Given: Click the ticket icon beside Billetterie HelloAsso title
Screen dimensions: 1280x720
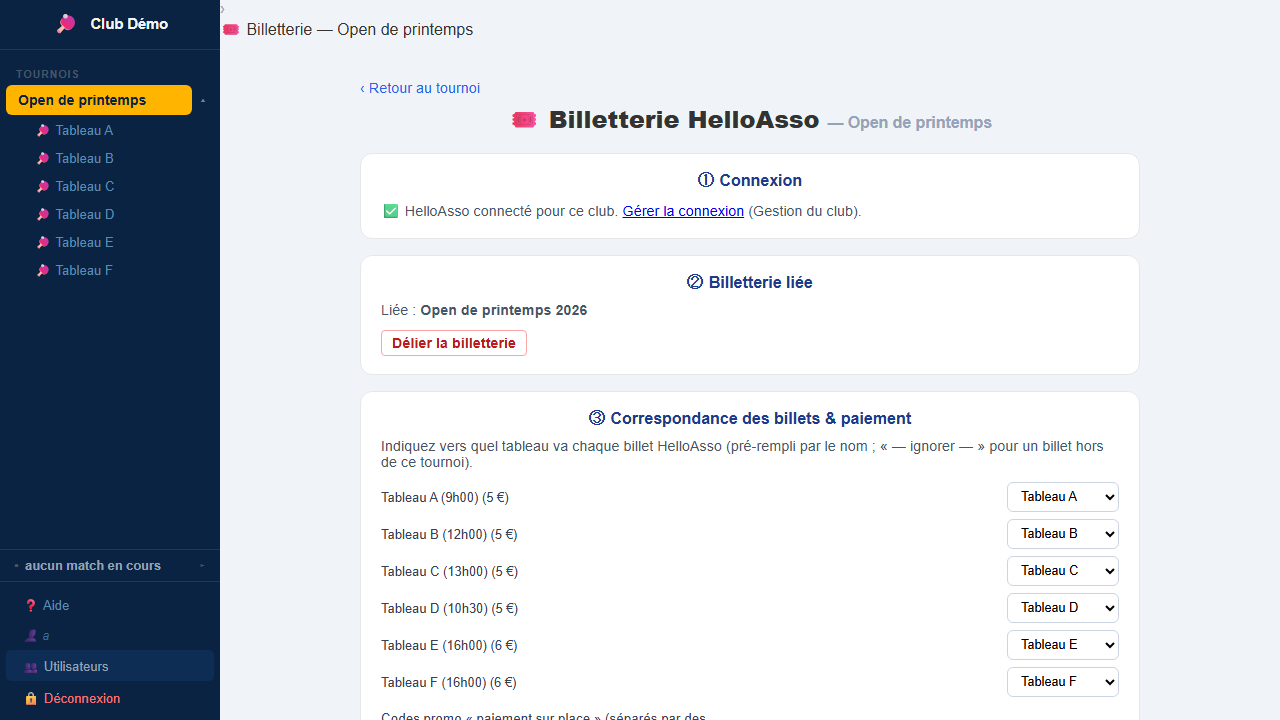Looking at the screenshot, I should [x=524, y=120].
